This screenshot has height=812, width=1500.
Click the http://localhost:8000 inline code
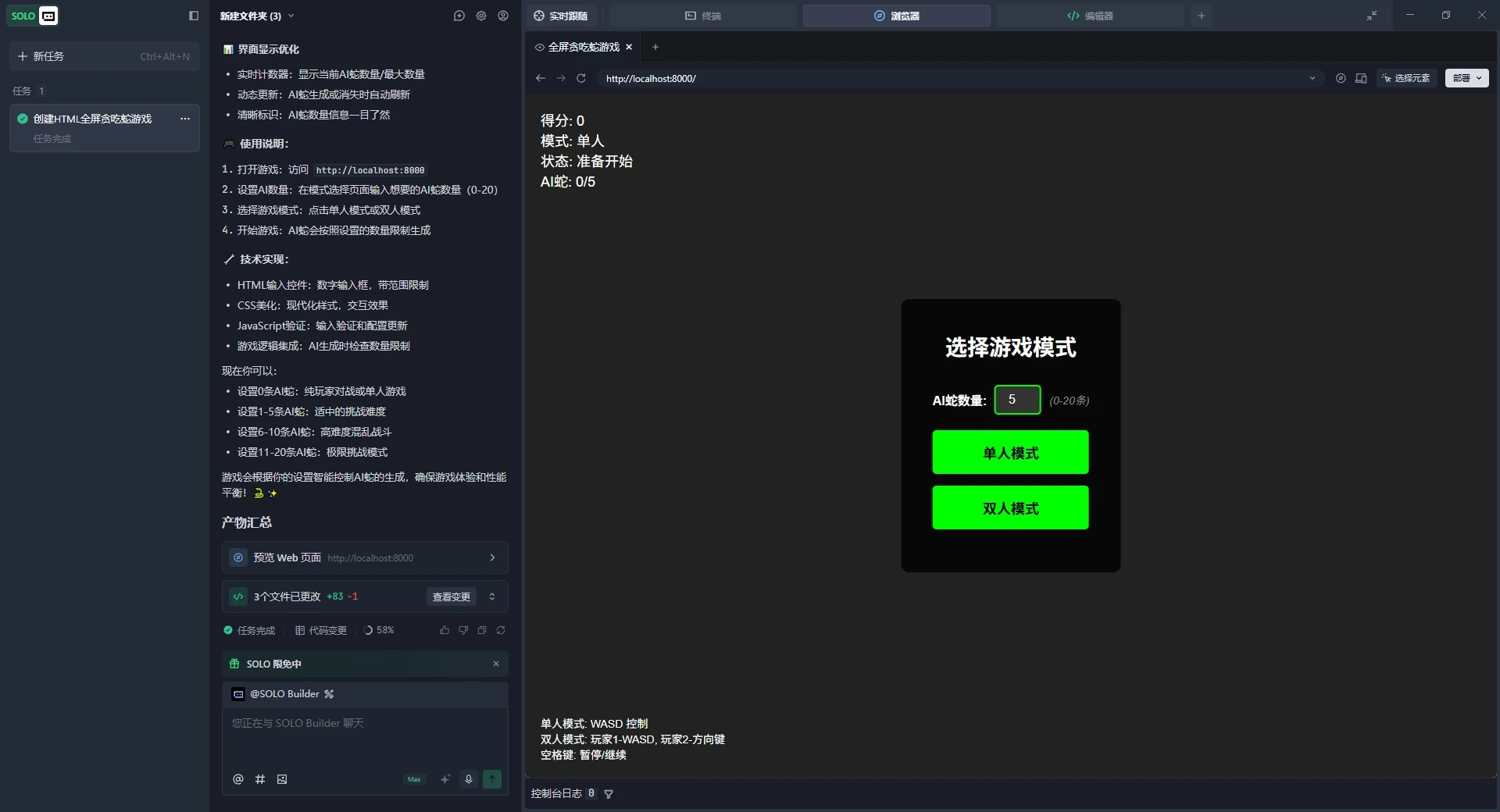click(370, 170)
